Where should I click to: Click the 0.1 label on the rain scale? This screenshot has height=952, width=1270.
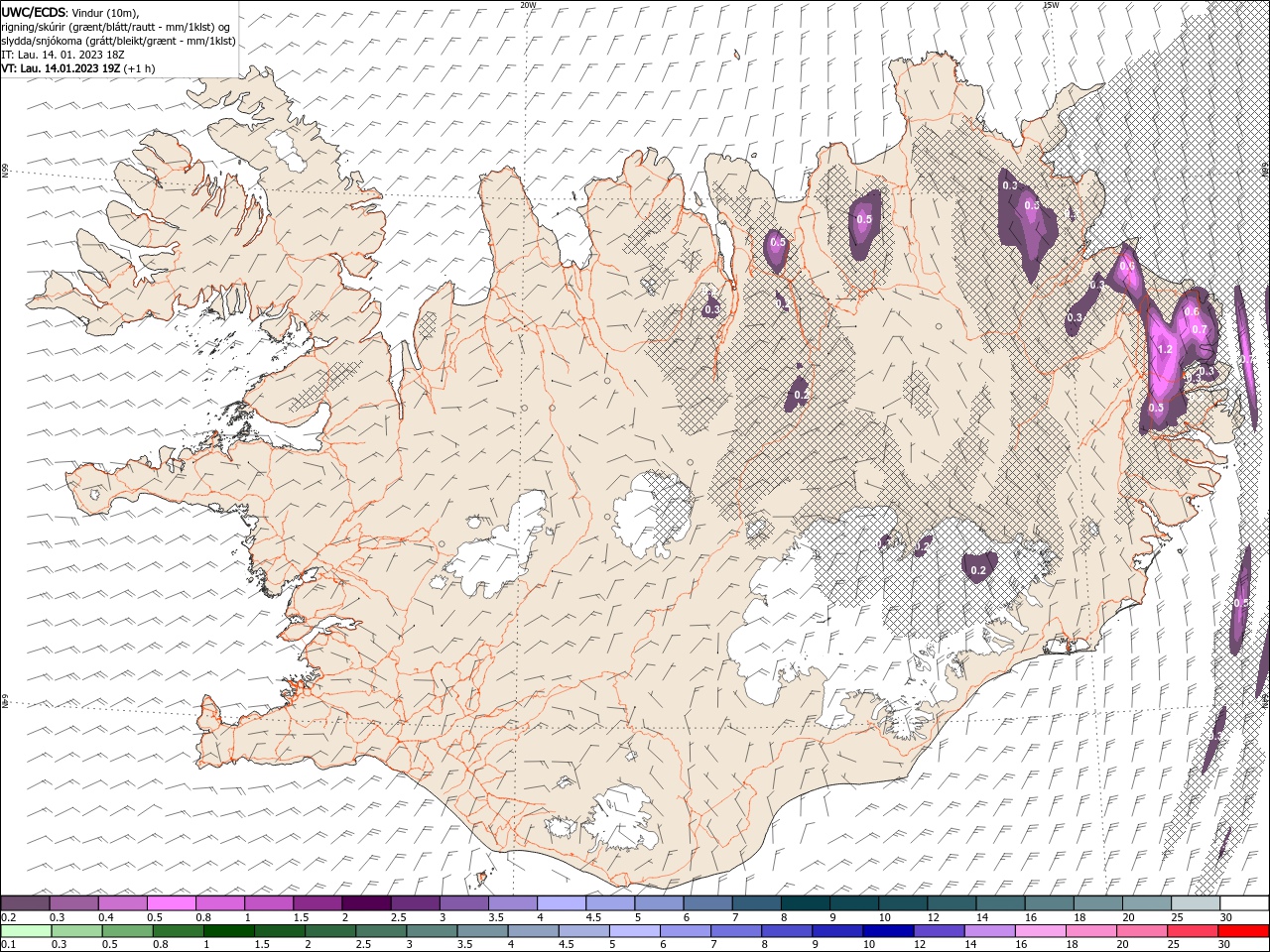tap(7, 945)
